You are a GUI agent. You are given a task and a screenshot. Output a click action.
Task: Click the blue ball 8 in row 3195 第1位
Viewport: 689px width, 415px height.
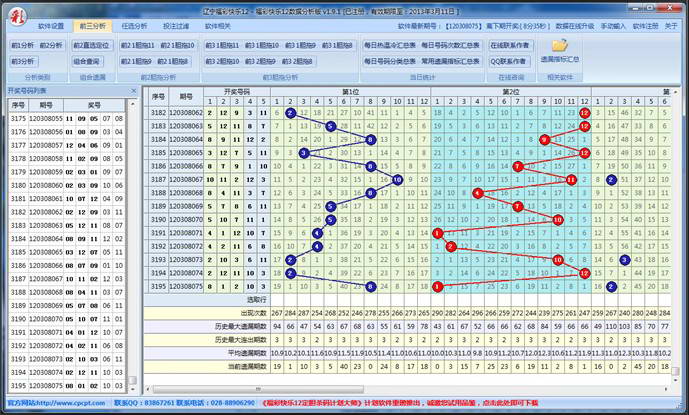tap(370, 287)
